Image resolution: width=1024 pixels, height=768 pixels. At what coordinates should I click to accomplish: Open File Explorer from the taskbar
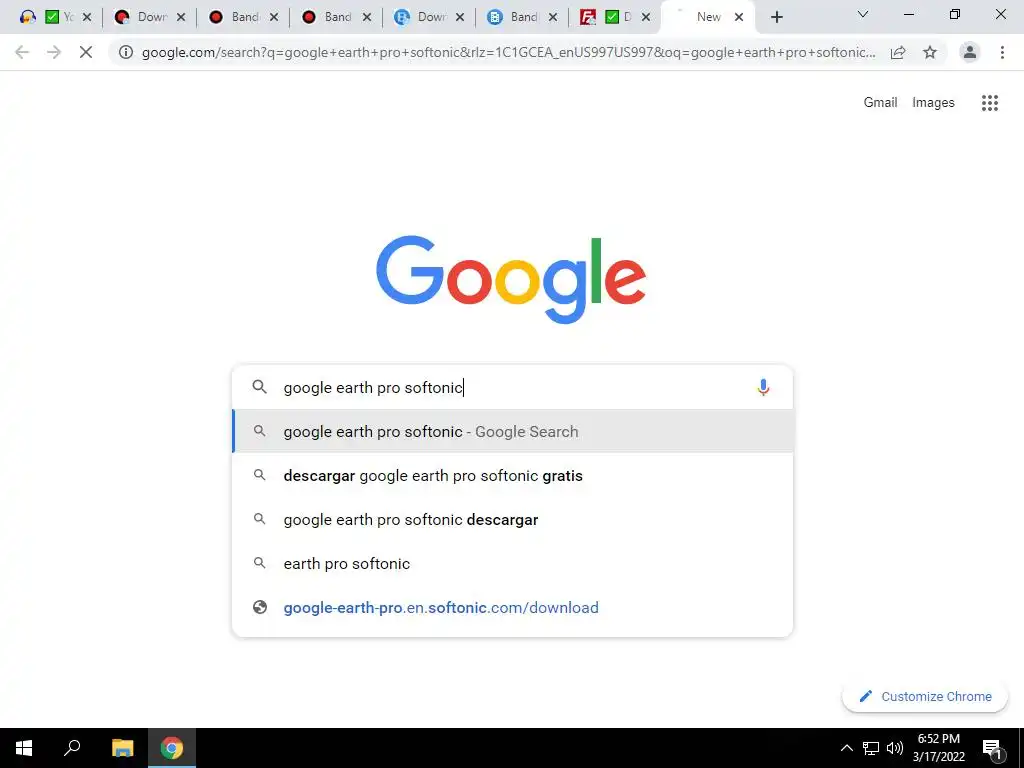point(122,748)
